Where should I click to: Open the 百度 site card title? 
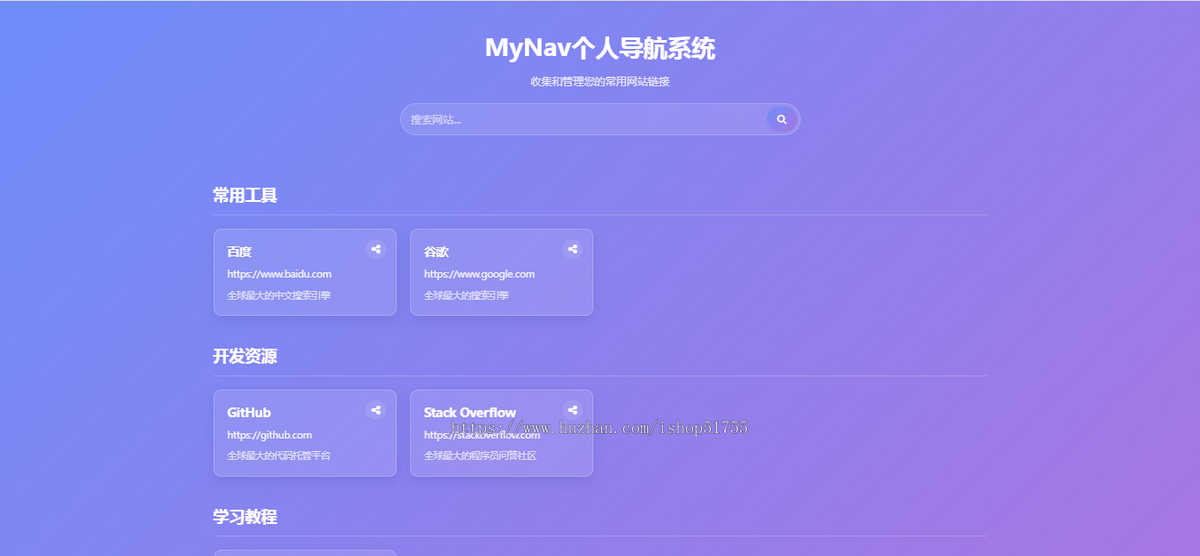click(x=239, y=252)
